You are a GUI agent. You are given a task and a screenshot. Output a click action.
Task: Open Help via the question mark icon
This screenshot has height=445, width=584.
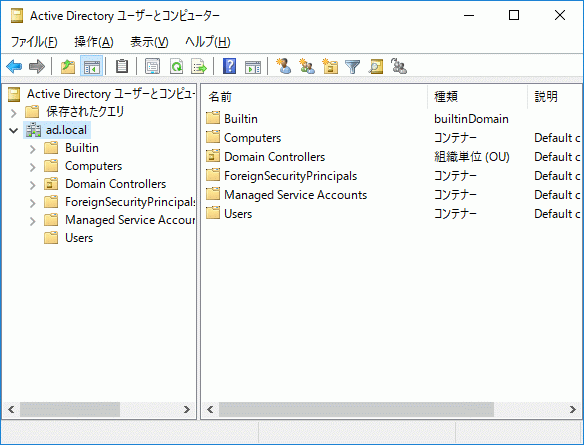pyautogui.click(x=229, y=67)
